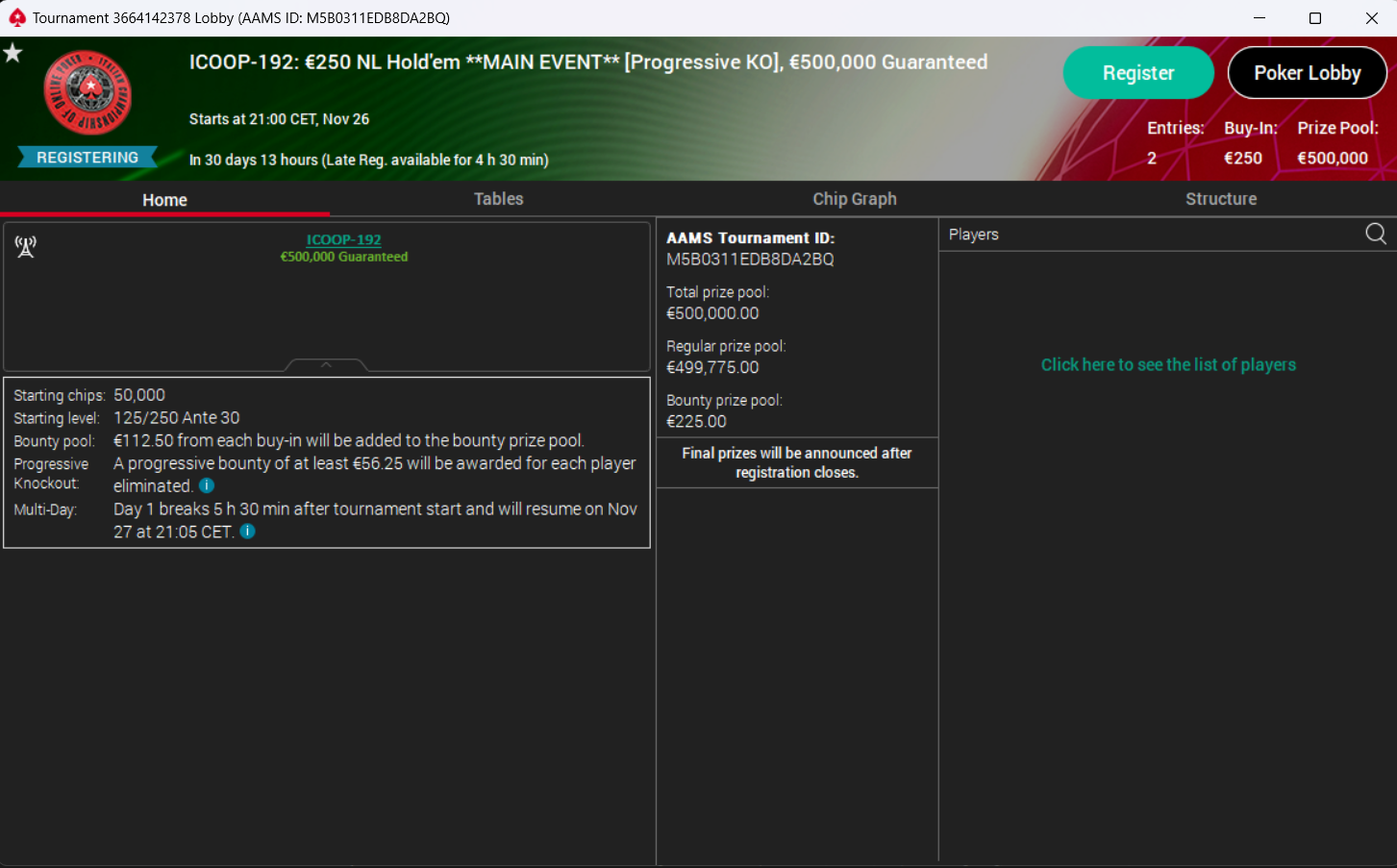Click to see the list of players
1397x868 pixels.
click(x=1168, y=364)
